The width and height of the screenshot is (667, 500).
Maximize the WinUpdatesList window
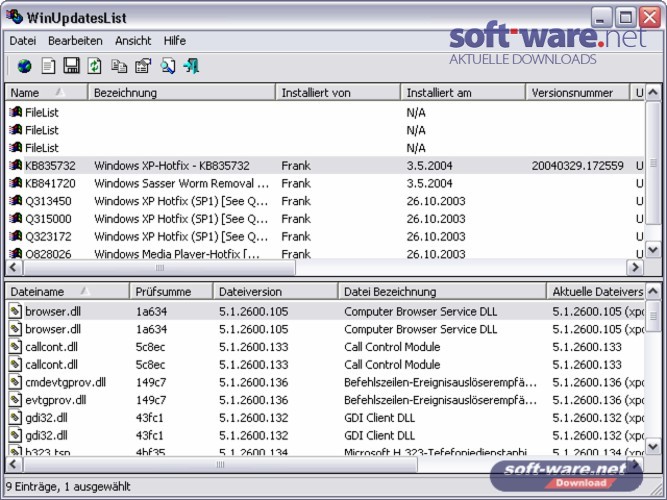pyautogui.click(x=626, y=18)
